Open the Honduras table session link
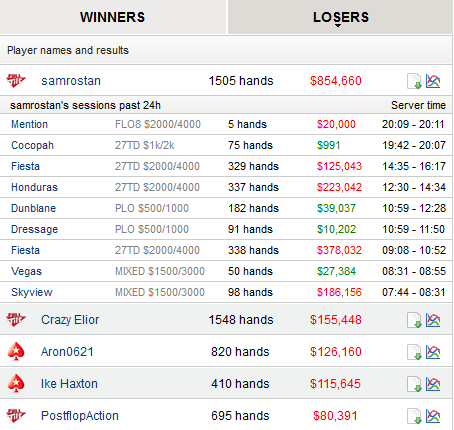The width and height of the screenshot is (454, 430). coord(34,187)
